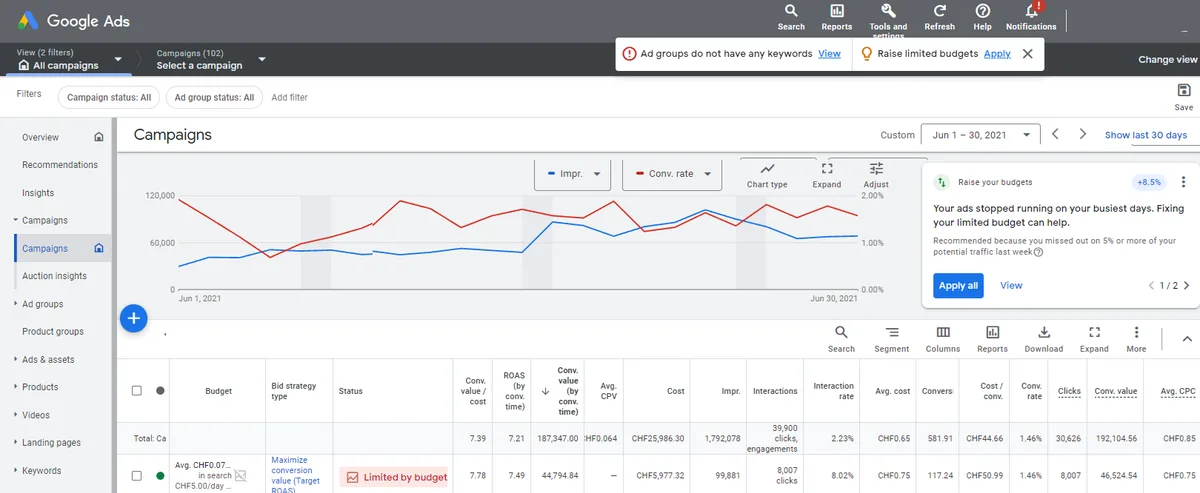
Task: Click View link in recommendation card
Action: 1011,285
